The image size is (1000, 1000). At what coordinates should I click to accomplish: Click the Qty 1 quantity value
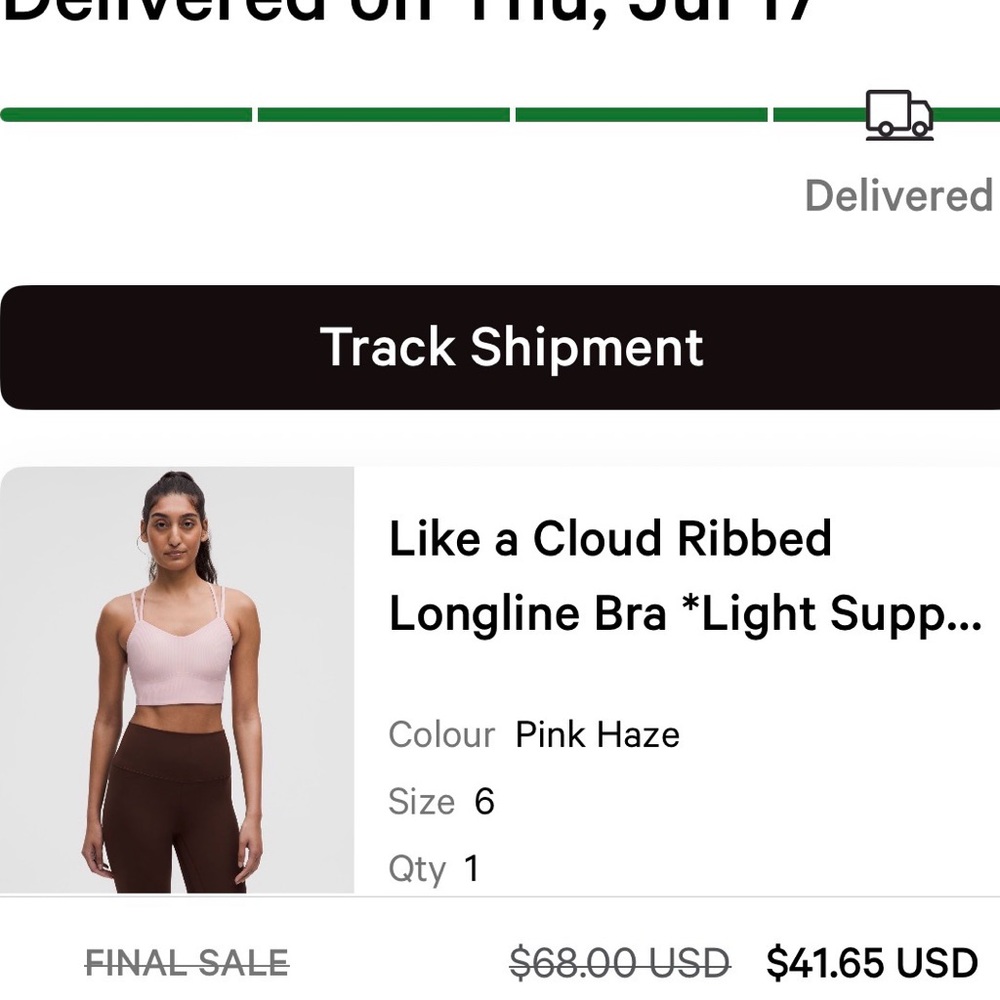pos(470,869)
